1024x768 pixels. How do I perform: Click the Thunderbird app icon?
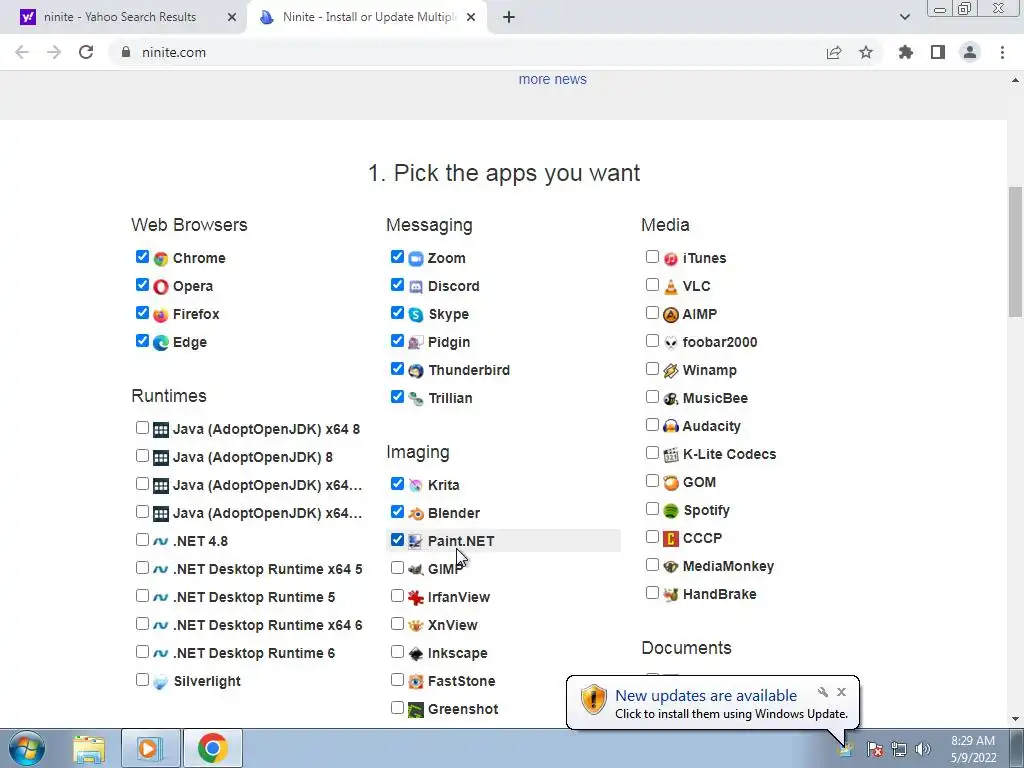pyautogui.click(x=416, y=371)
